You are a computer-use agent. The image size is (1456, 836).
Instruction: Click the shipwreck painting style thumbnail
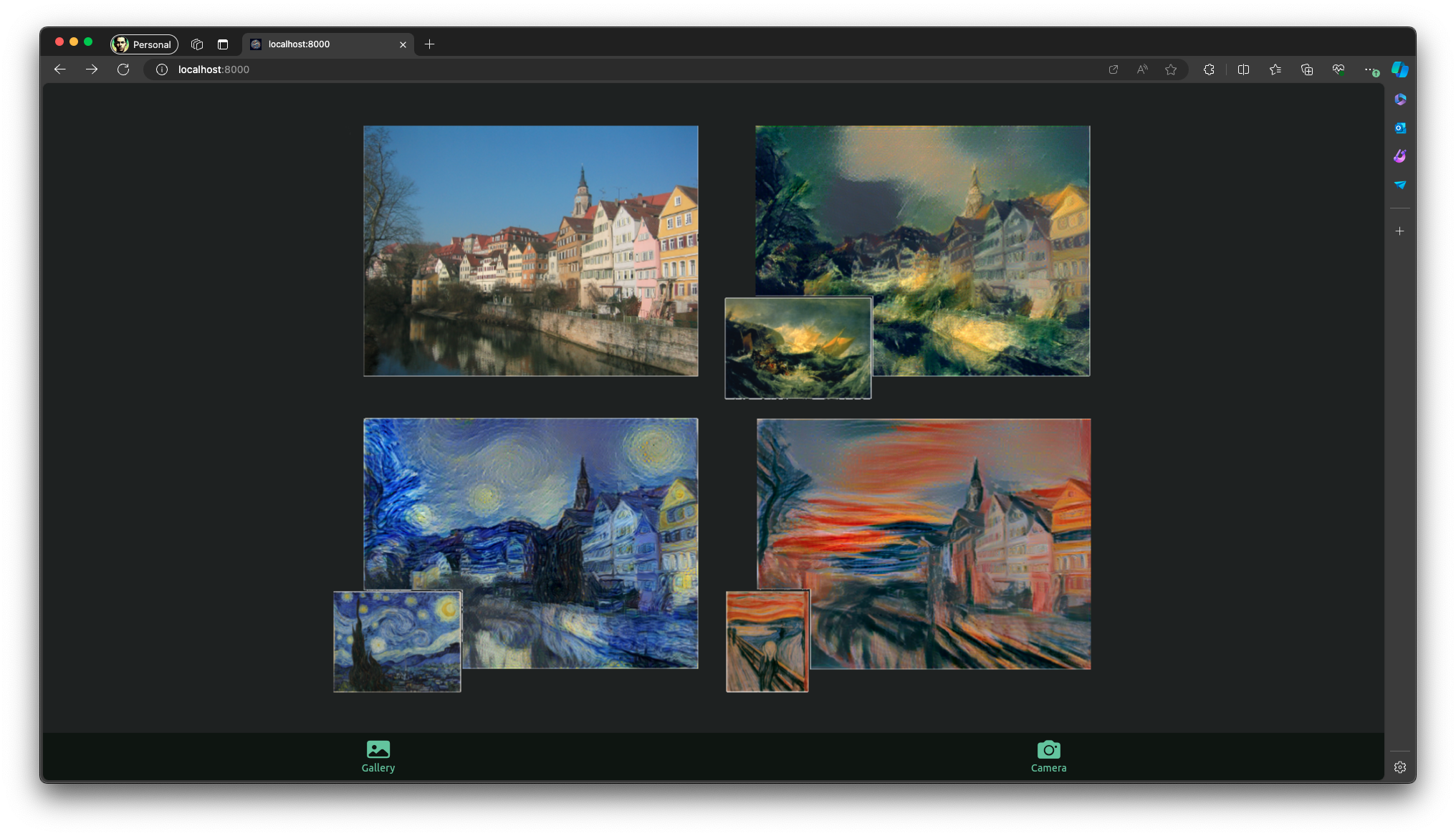click(798, 348)
